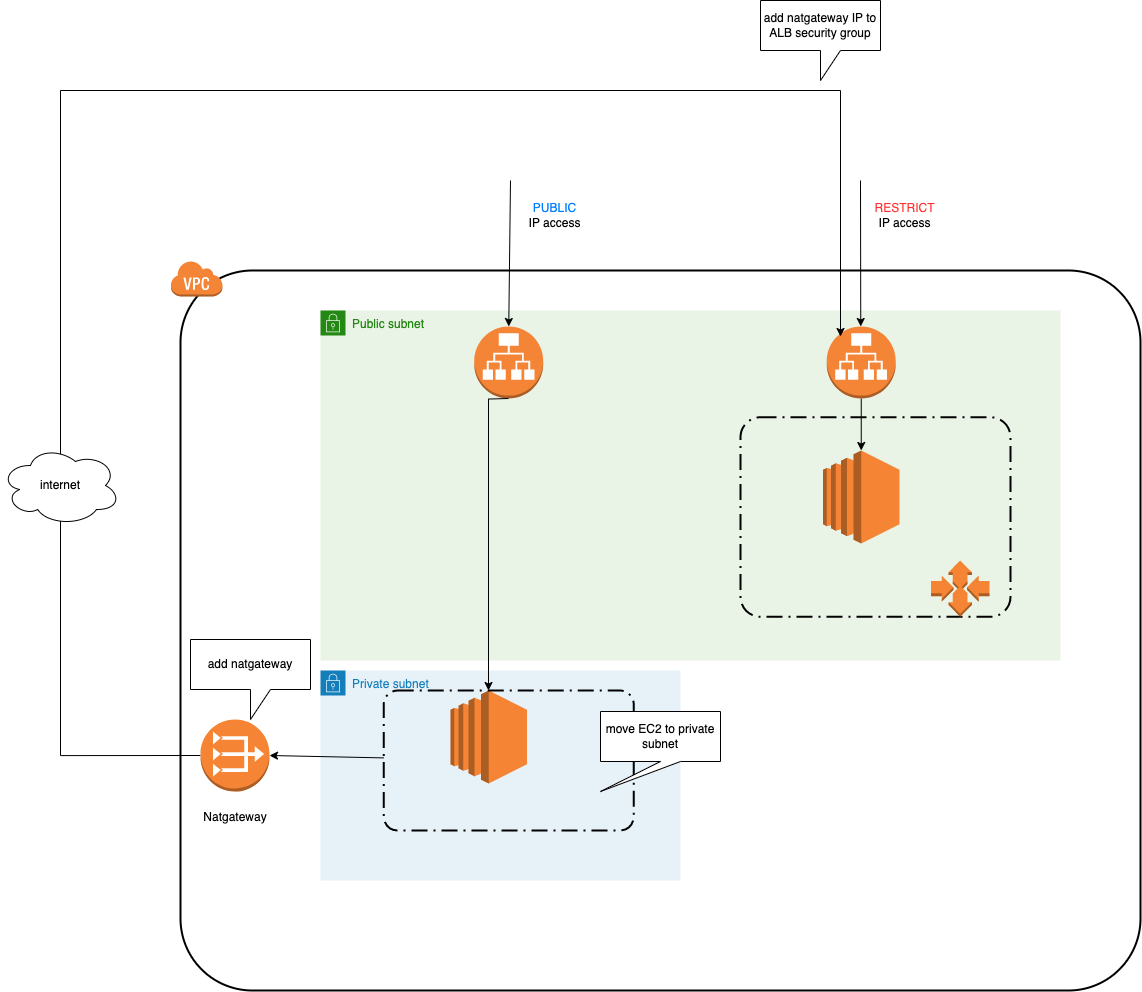This screenshot has height=992, width=1142.
Task: Select the "Public subnet" title text
Action: click(x=388, y=324)
